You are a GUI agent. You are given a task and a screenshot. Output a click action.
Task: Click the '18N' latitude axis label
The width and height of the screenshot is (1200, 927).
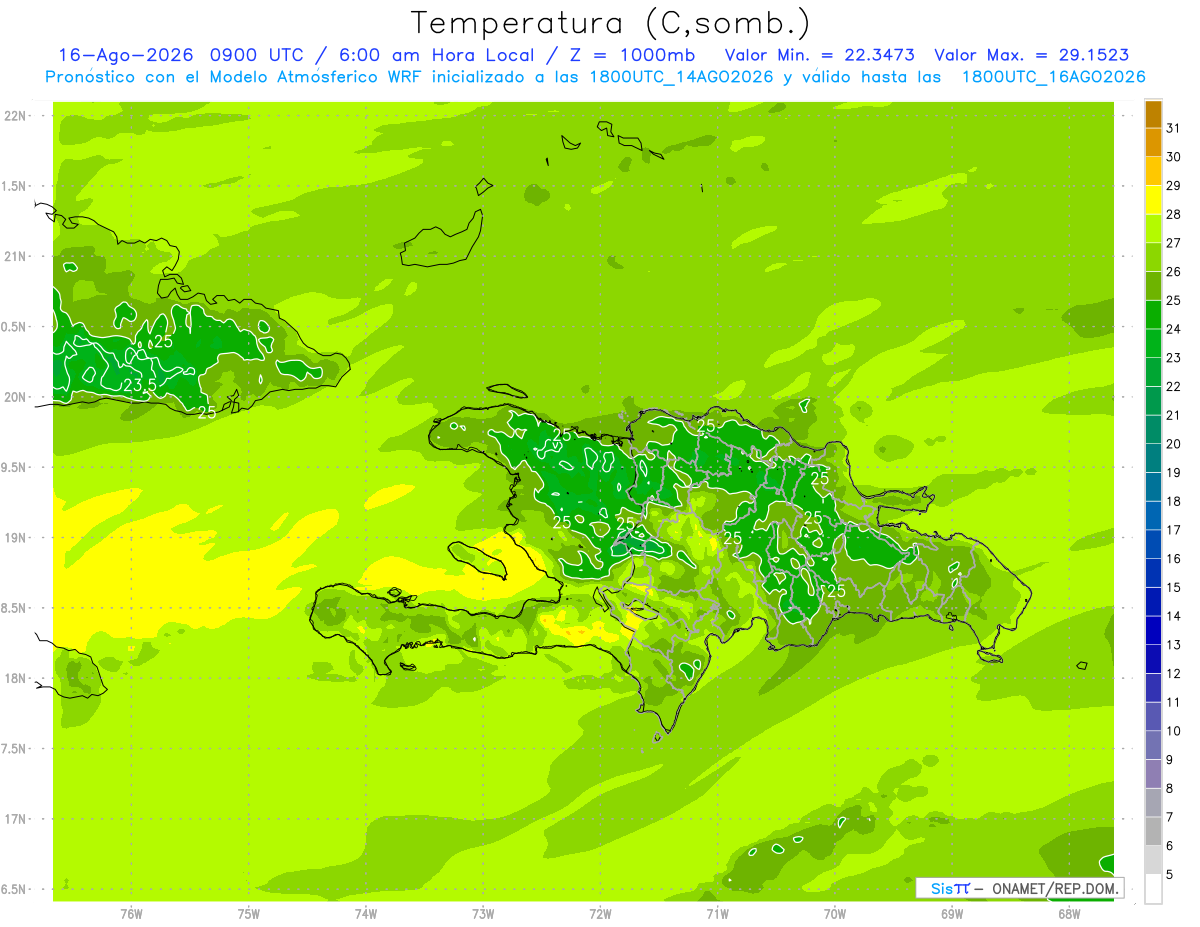click(x=16, y=678)
